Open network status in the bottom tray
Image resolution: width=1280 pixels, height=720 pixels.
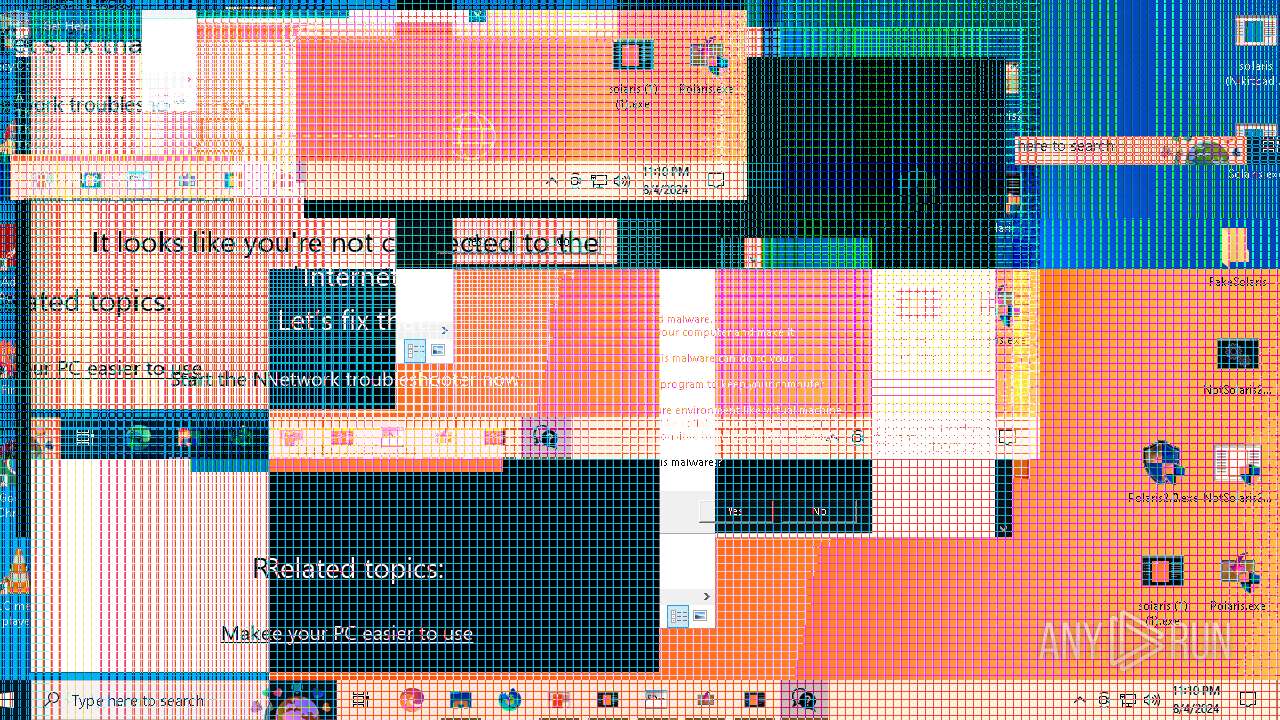click(1127, 700)
